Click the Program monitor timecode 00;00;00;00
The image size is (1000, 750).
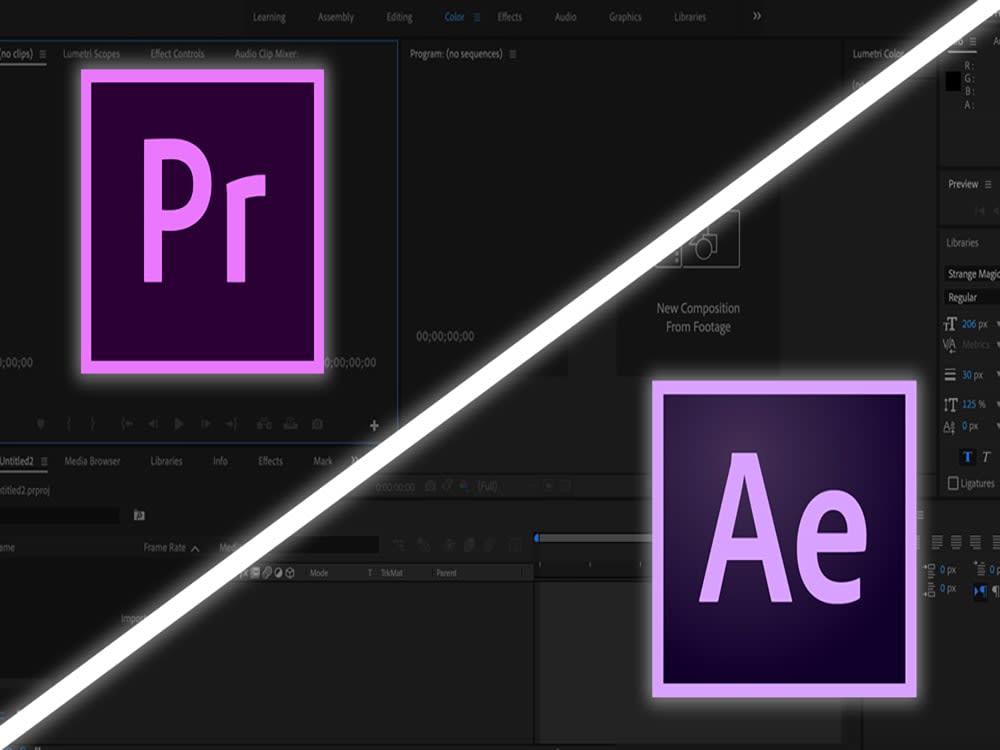point(445,336)
